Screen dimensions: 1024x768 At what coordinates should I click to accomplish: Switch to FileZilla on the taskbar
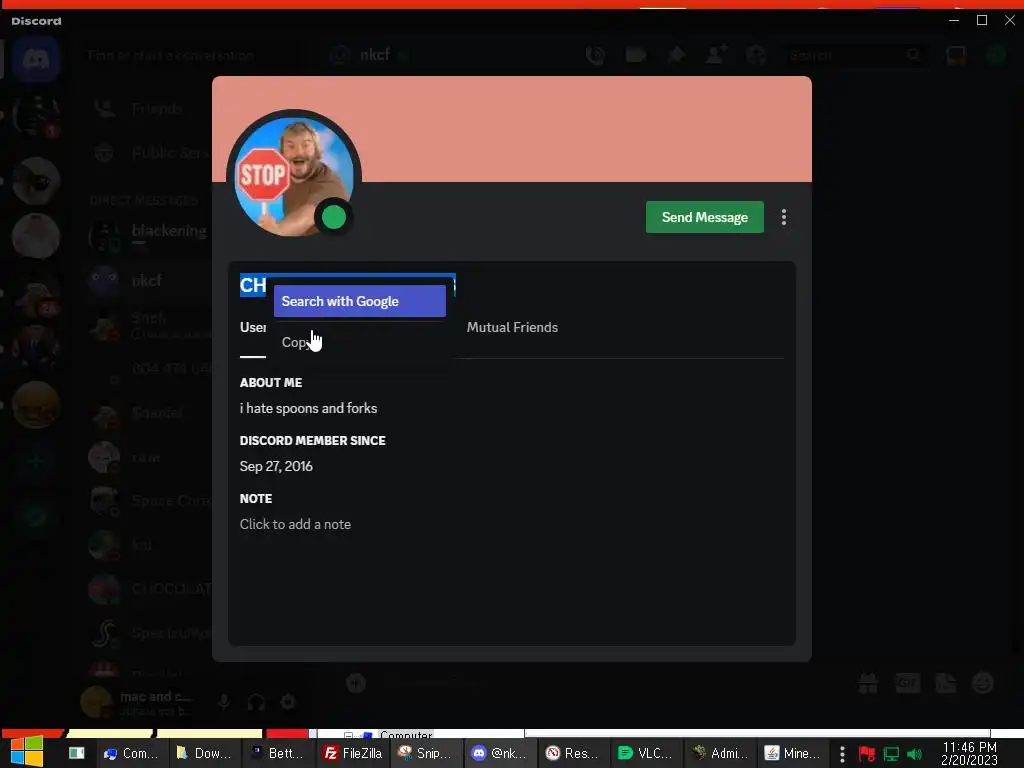[353, 753]
